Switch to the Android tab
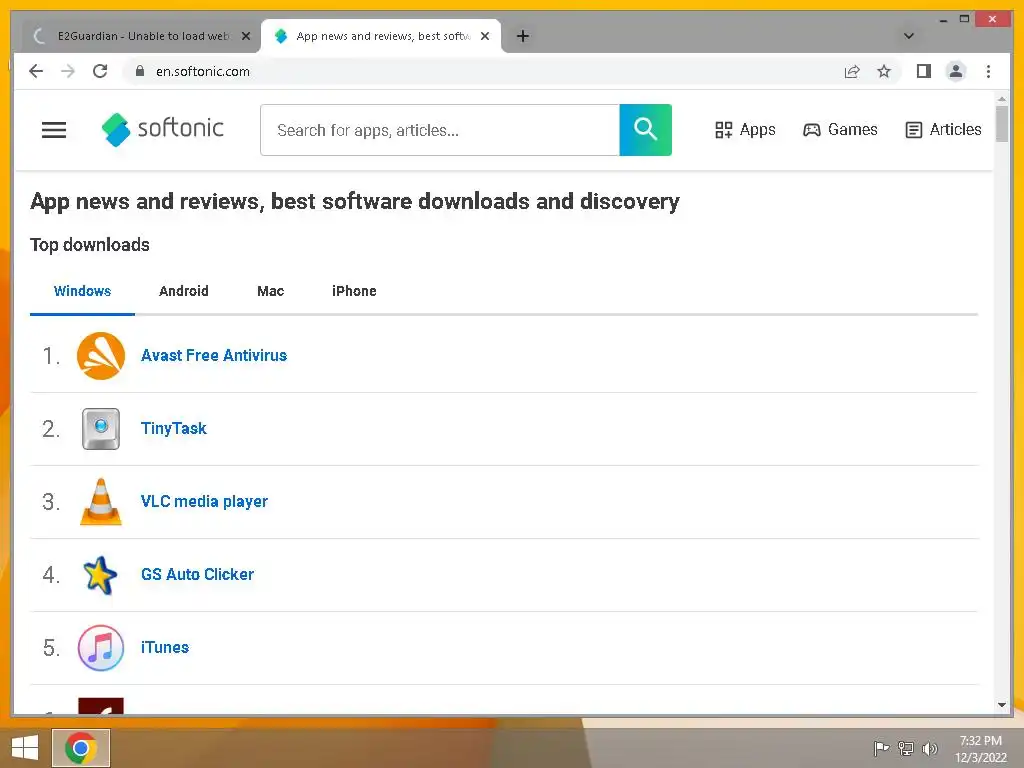Screen dimensions: 1024x768 (184, 291)
